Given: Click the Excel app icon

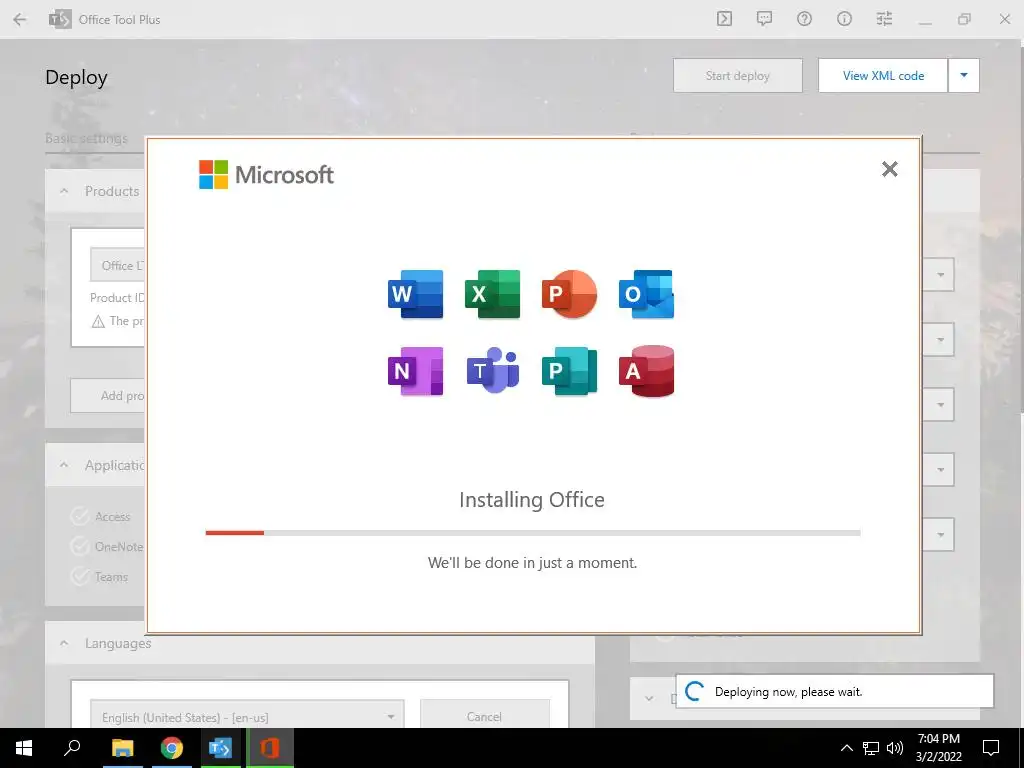Looking at the screenshot, I should 492,294.
